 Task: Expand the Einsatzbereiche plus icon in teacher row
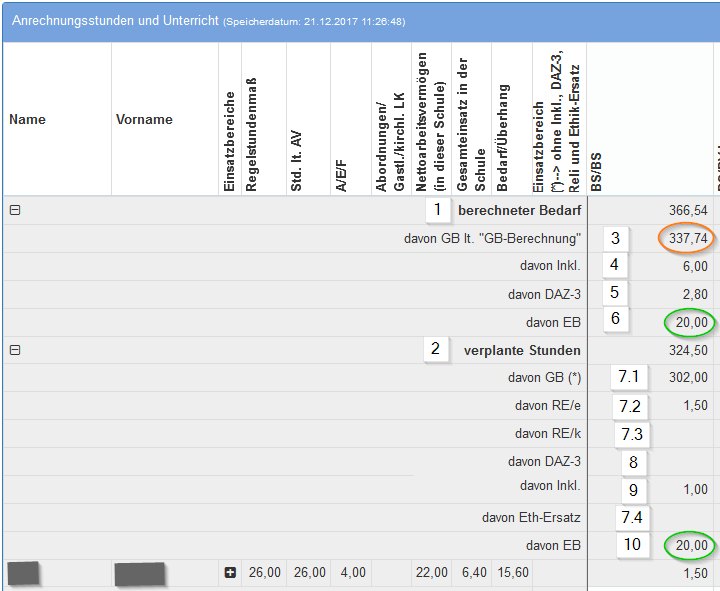coord(230,573)
